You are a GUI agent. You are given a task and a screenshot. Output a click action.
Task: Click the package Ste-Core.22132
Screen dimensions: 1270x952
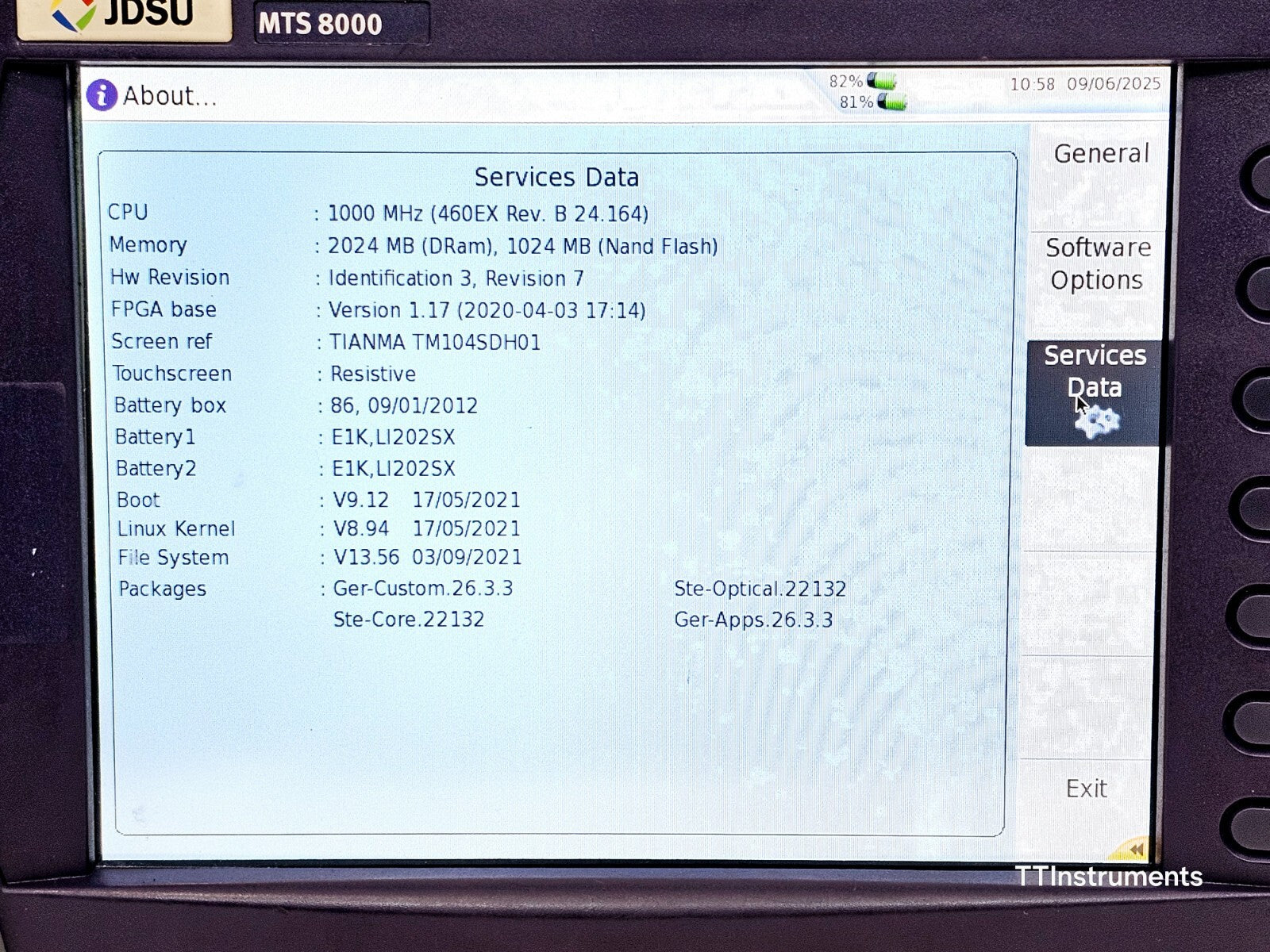tap(409, 619)
